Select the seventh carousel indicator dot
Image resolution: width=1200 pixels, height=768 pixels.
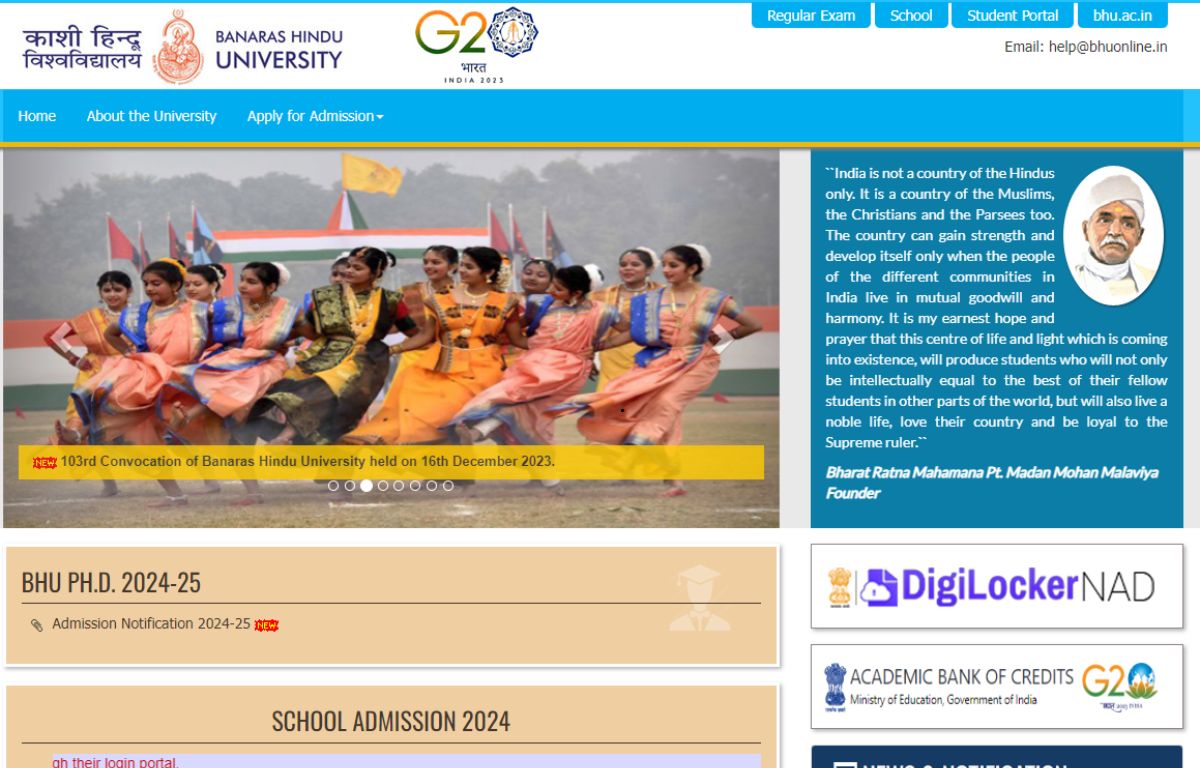(x=432, y=486)
